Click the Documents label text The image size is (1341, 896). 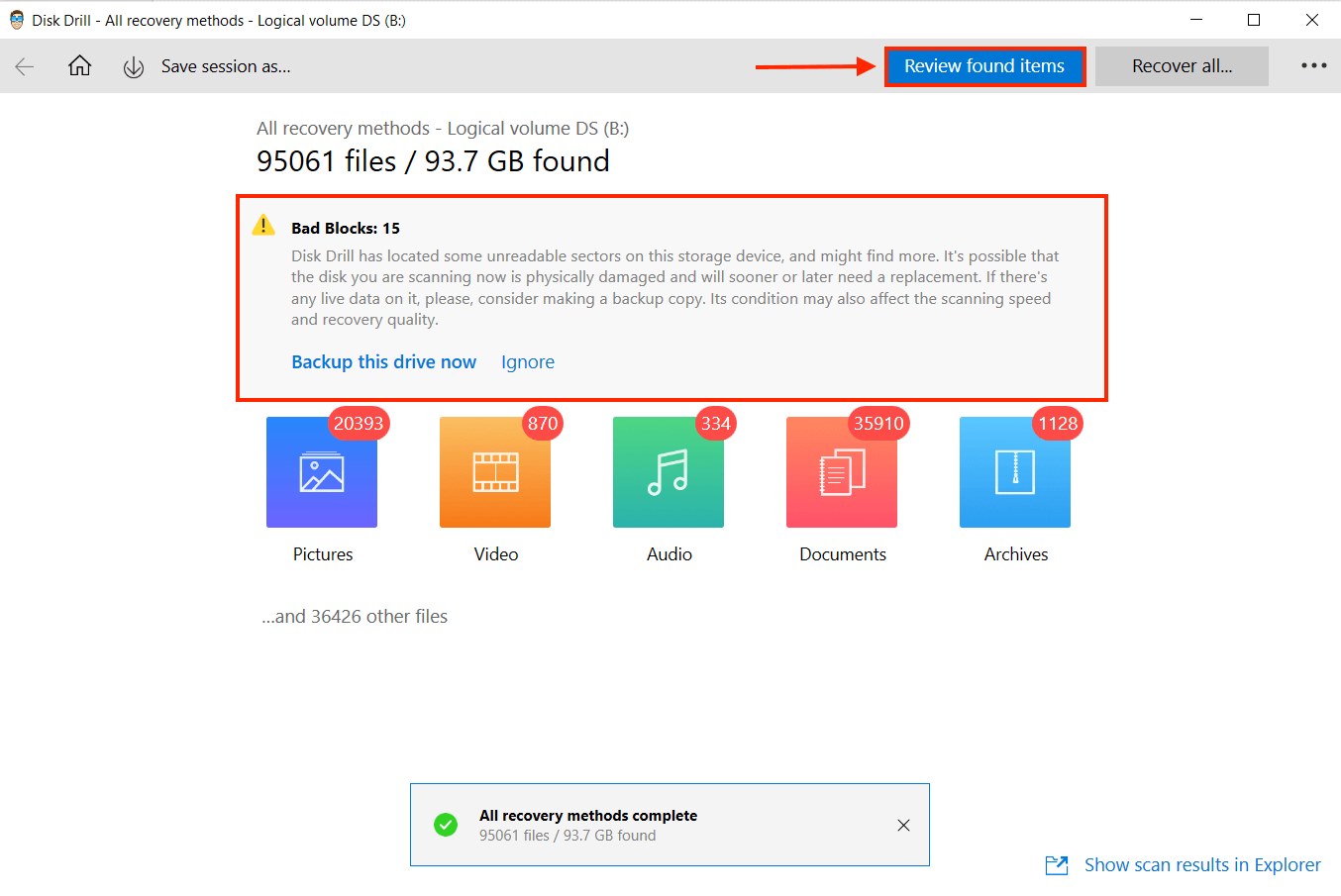[843, 554]
